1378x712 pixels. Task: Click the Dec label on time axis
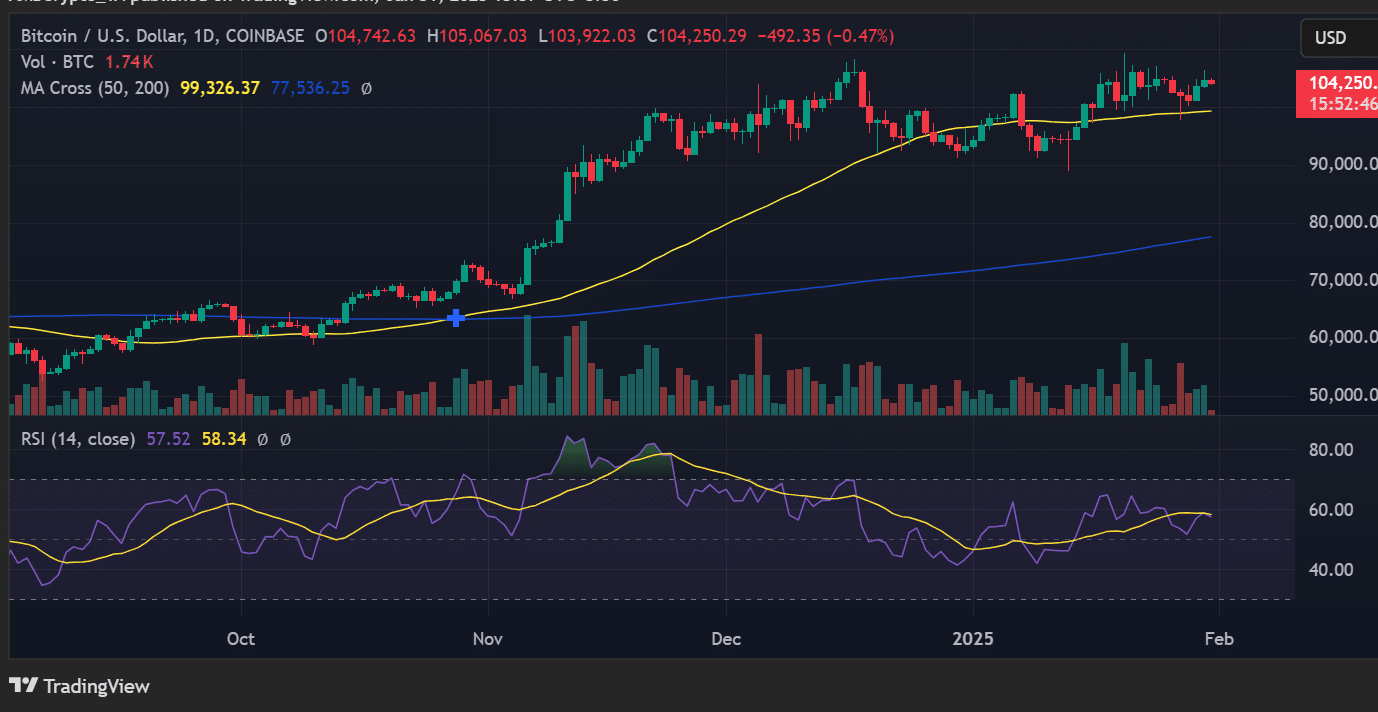[726, 639]
